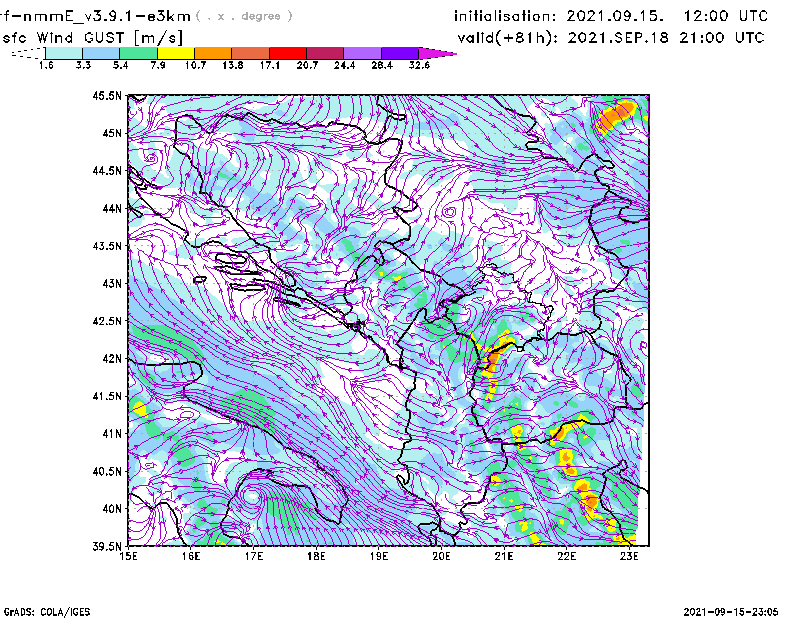This screenshot has width=800, height=618.
Task: Pick the orange 10.7–13.8 legend swatch
Action: coord(213,53)
